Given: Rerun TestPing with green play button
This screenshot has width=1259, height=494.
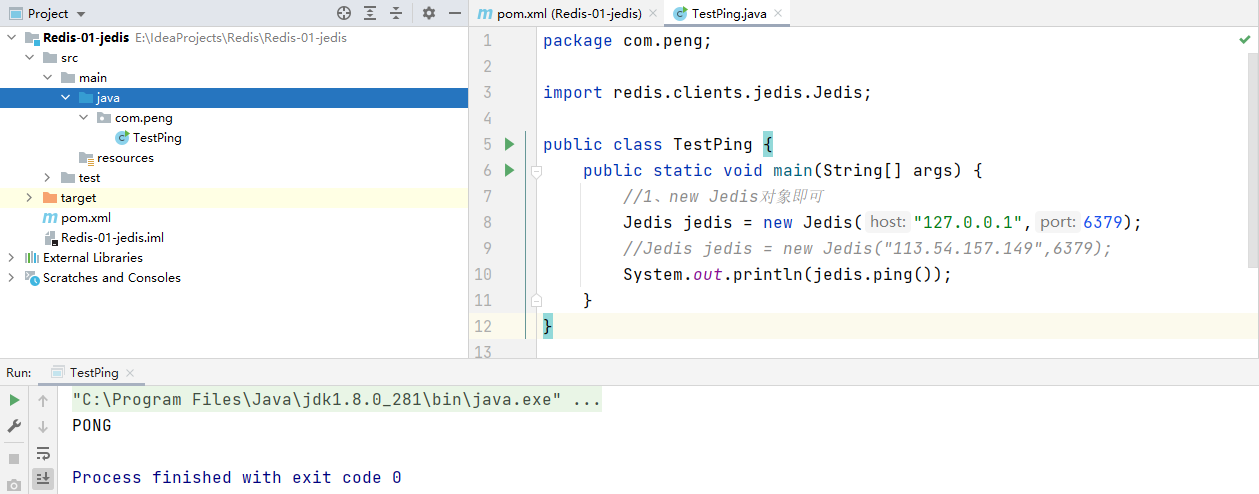Looking at the screenshot, I should coord(14,400).
